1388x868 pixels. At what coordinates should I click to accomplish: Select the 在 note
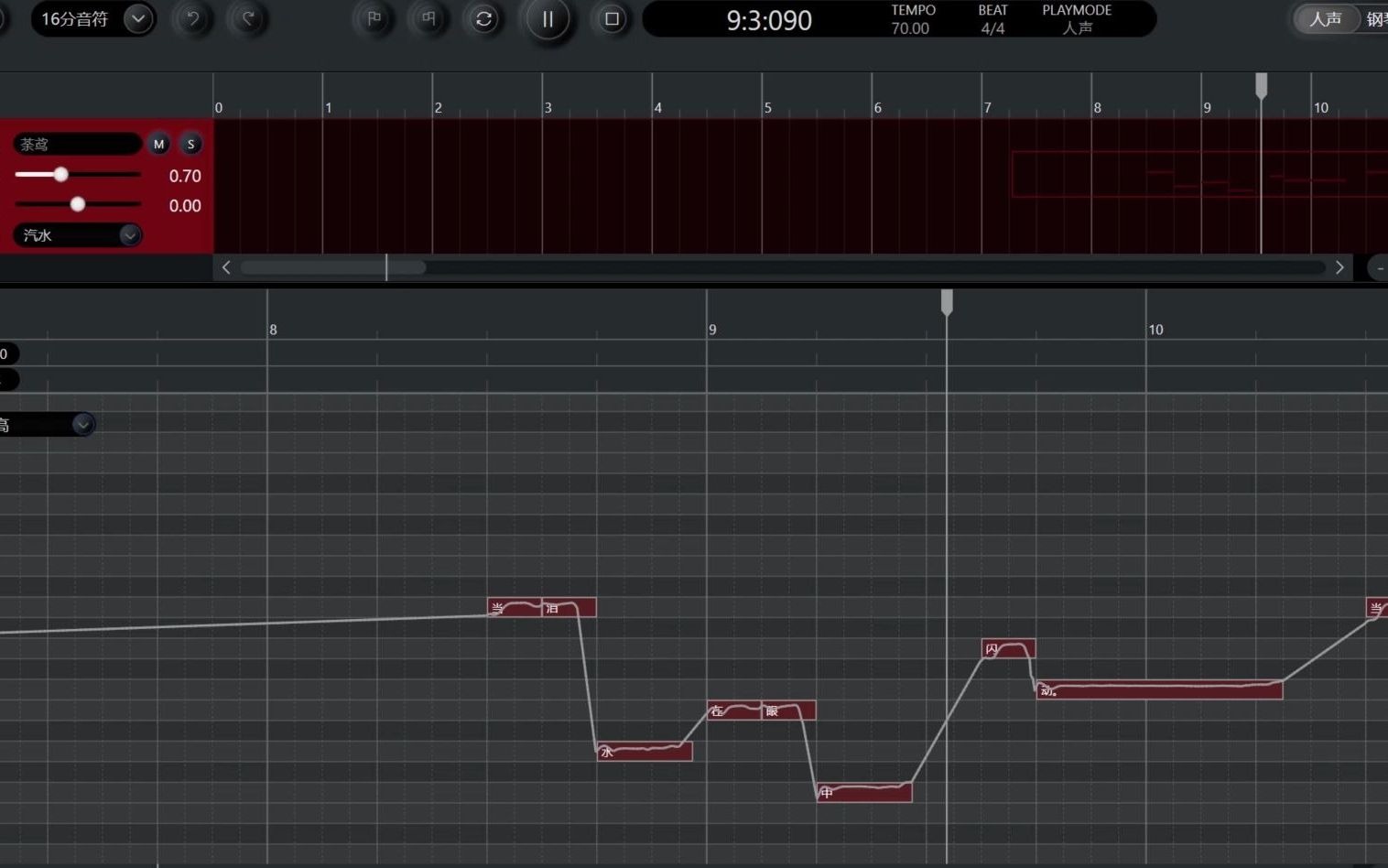(734, 710)
